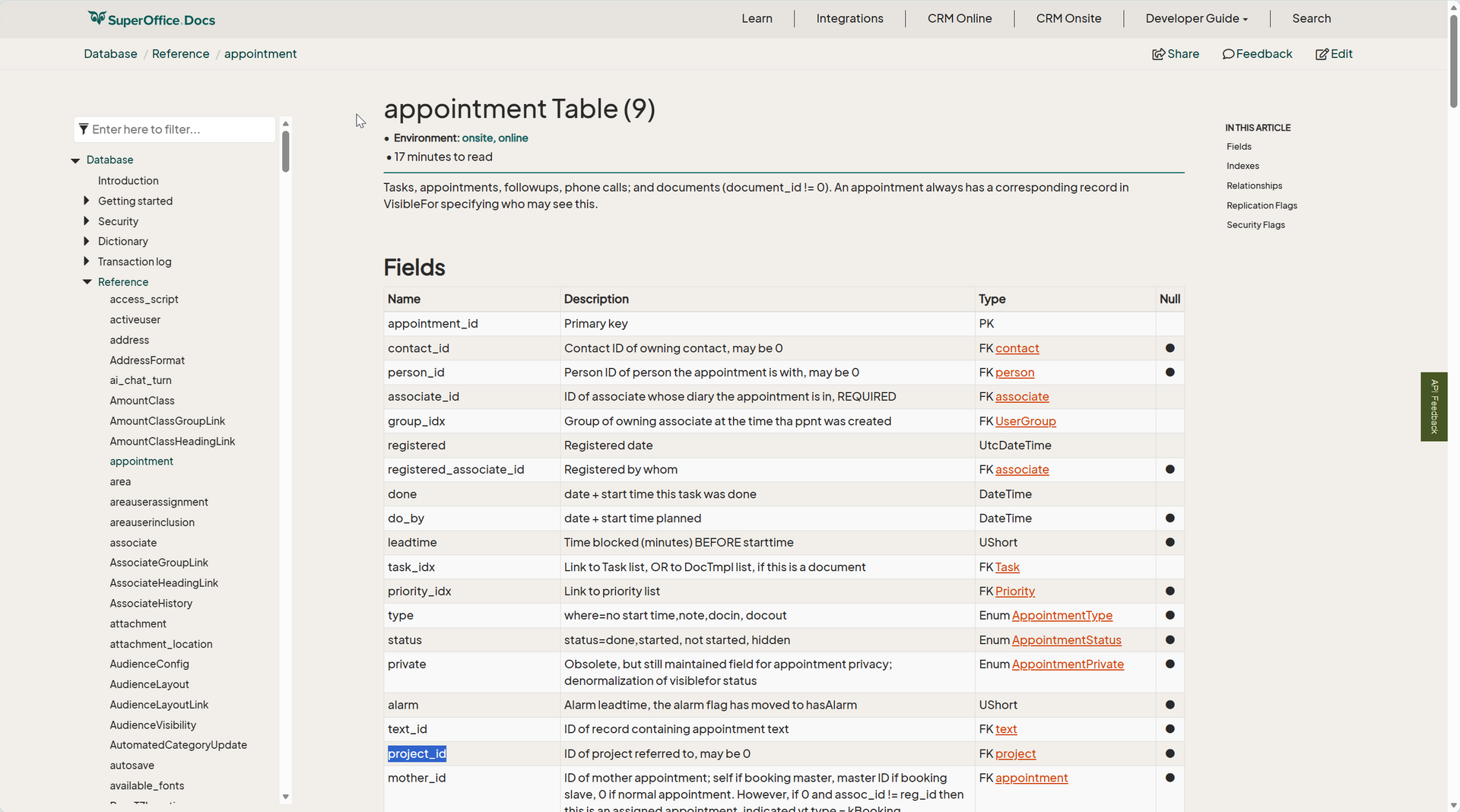Click the Edit pencil icon
This screenshot has height=812, width=1460.
click(x=1322, y=54)
